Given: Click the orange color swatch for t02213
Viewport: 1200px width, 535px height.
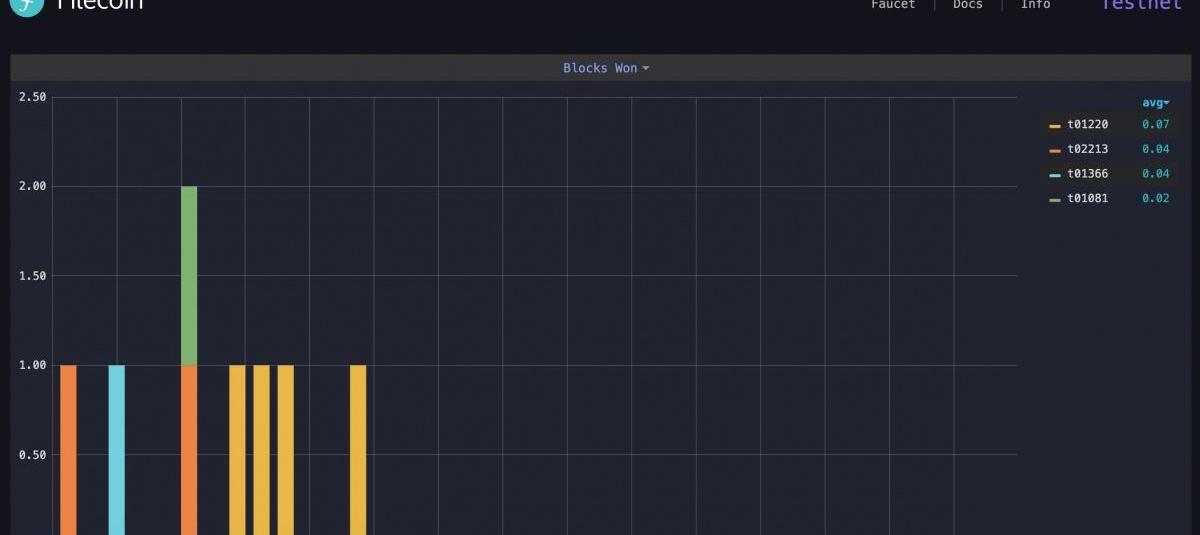Looking at the screenshot, I should [1055, 150].
